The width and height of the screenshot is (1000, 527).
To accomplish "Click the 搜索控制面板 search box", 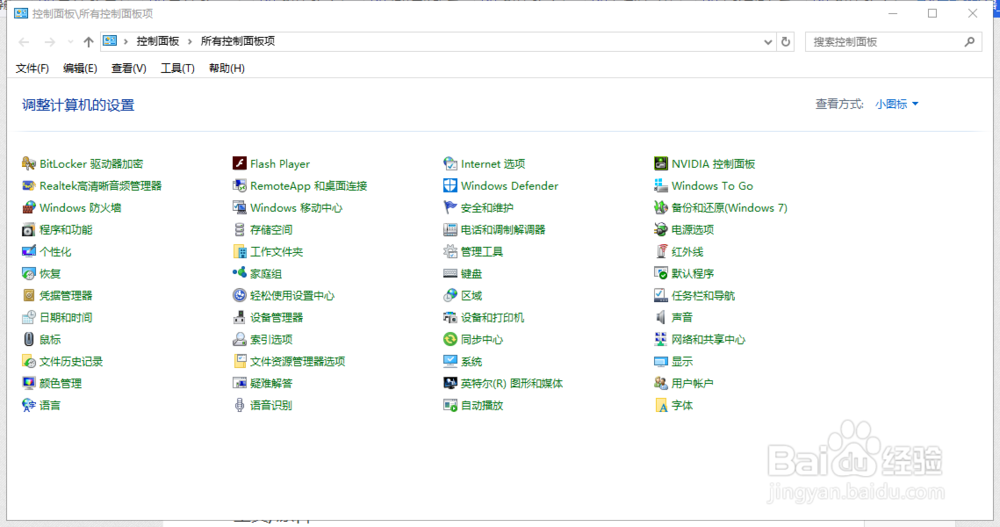I will 893,41.
